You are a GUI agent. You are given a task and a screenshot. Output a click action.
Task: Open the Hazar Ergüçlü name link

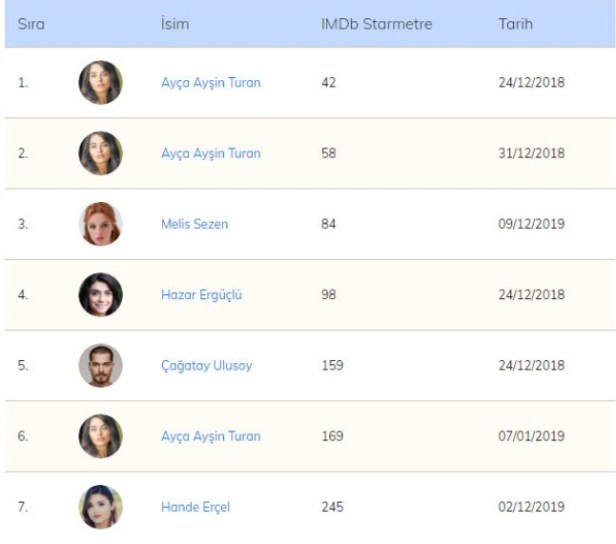pos(201,295)
